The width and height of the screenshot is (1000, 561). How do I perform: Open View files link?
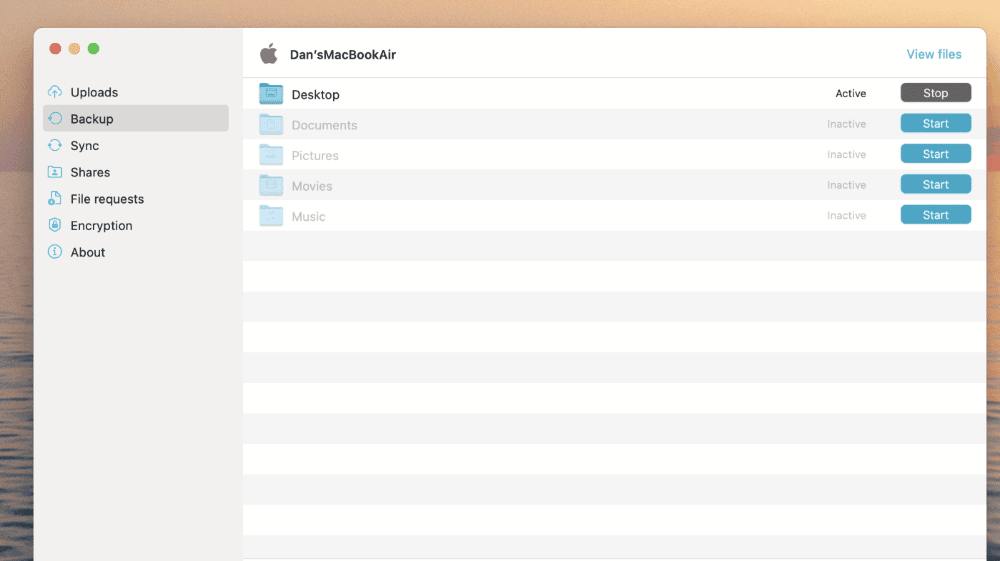pyautogui.click(x=934, y=54)
